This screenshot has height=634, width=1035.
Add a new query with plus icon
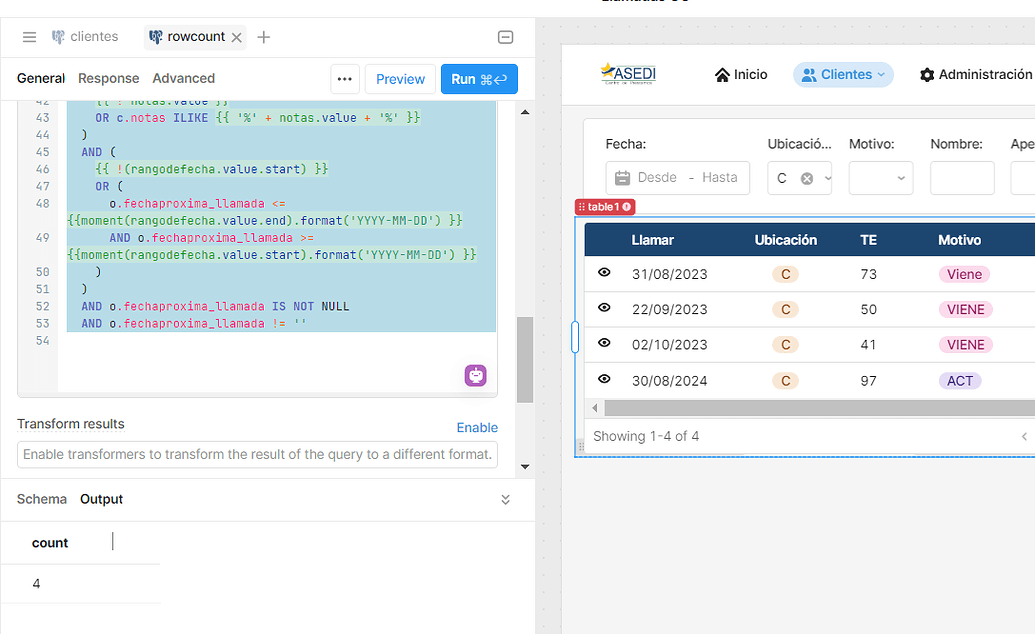coord(263,37)
